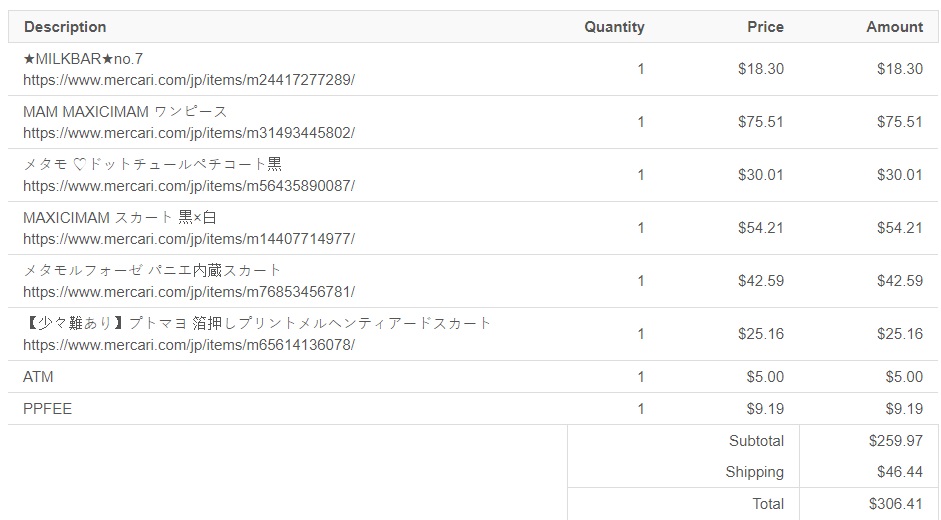Open the MAXICIMAM スカート 黒×白 URL
This screenshot has height=520, width=941.
click(x=189, y=239)
